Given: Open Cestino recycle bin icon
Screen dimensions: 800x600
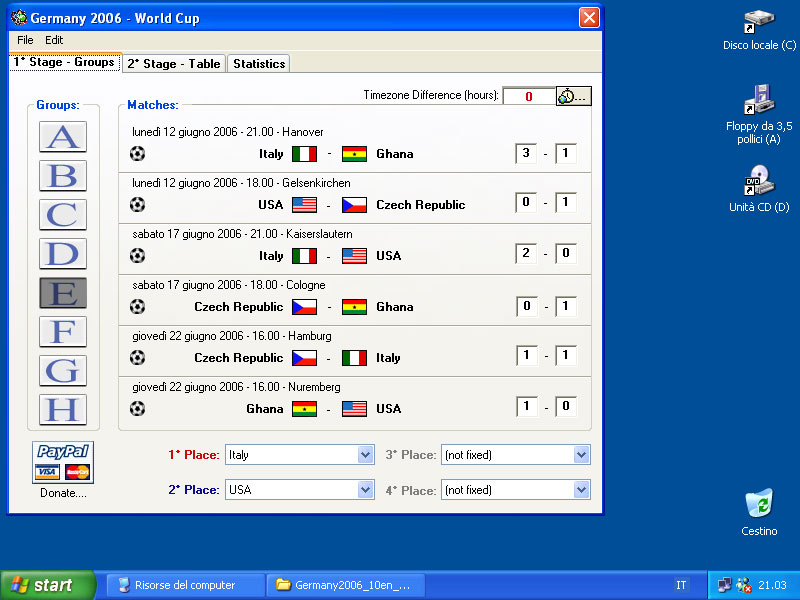Looking at the screenshot, I should pyautogui.click(x=759, y=512).
